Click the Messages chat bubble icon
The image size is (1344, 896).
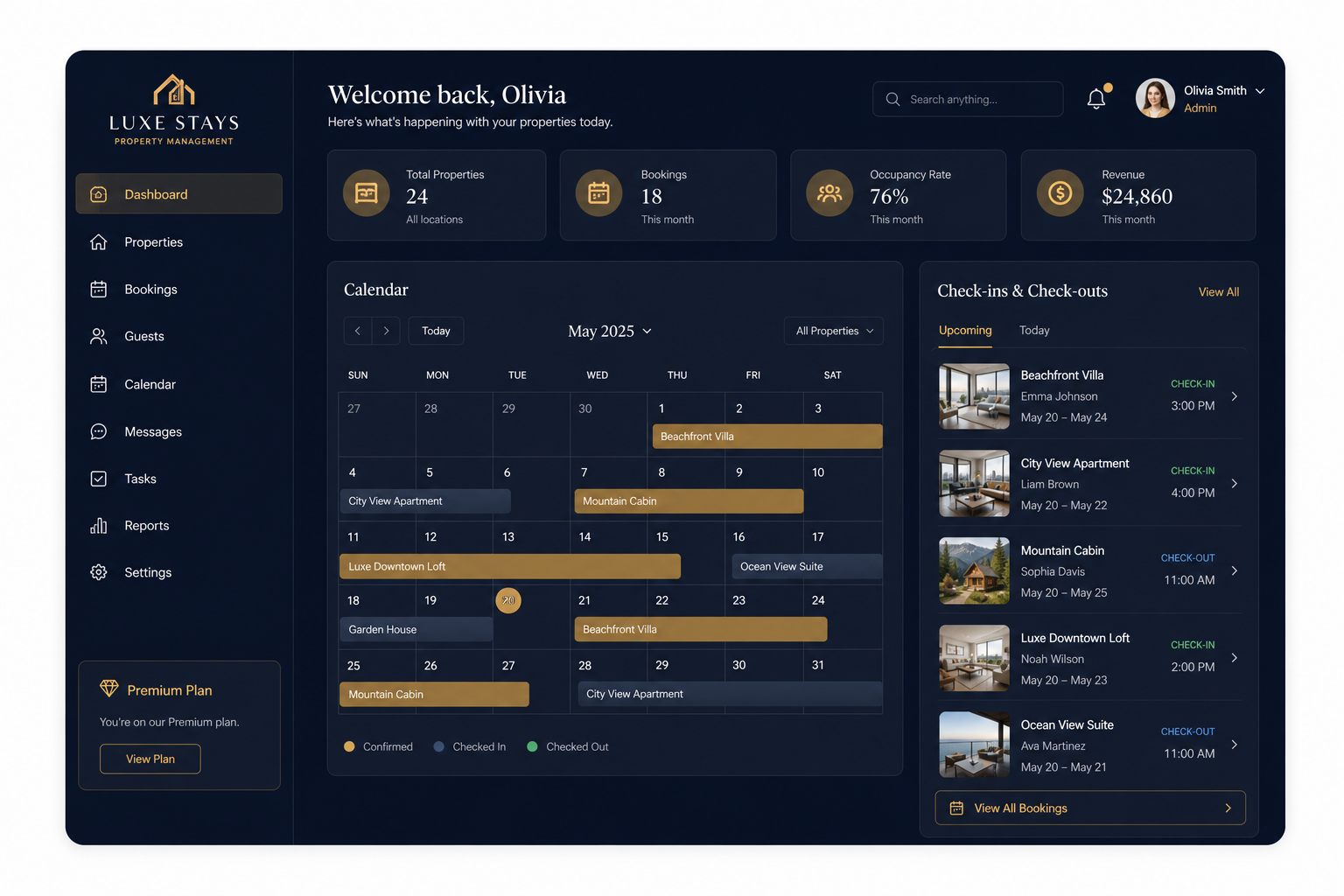click(99, 431)
